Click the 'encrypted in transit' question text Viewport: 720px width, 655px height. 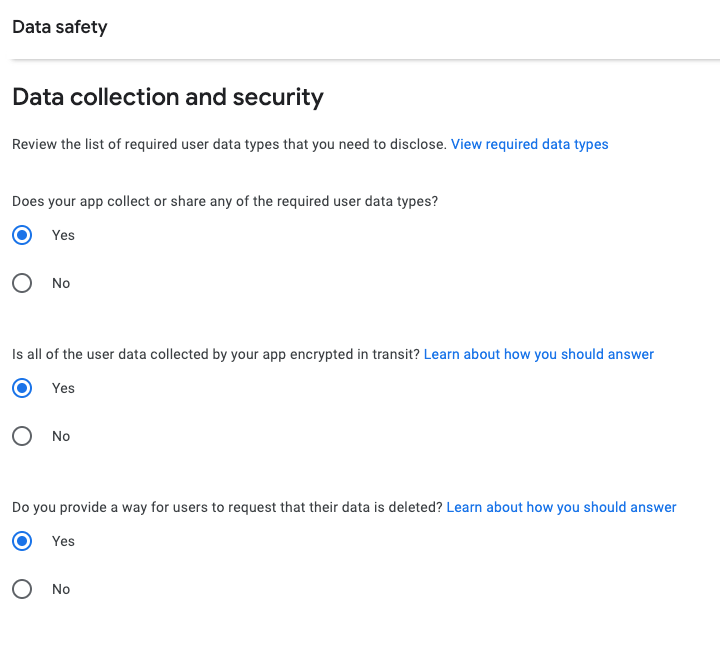(216, 354)
